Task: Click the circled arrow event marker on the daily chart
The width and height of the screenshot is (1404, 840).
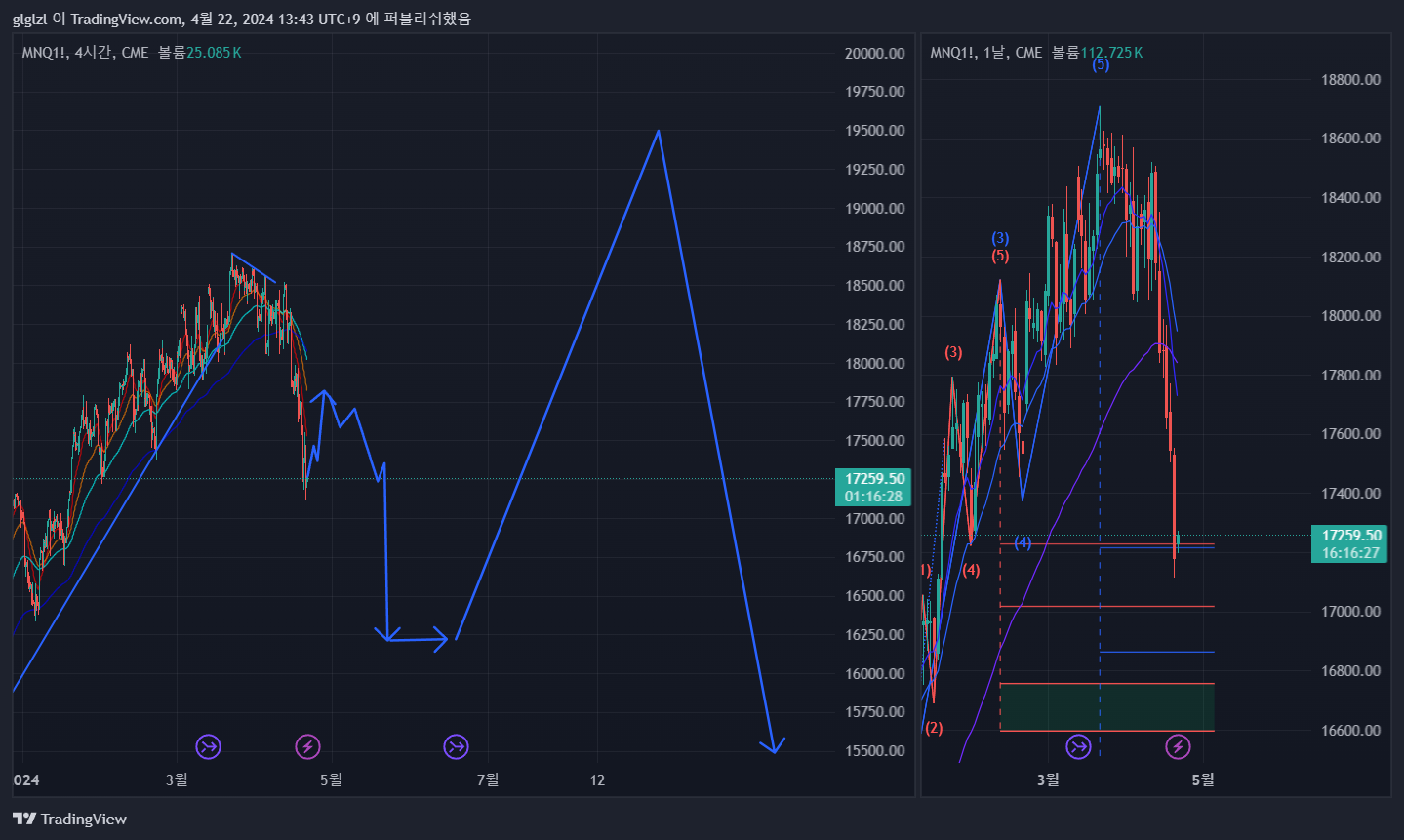Action: click(1078, 747)
